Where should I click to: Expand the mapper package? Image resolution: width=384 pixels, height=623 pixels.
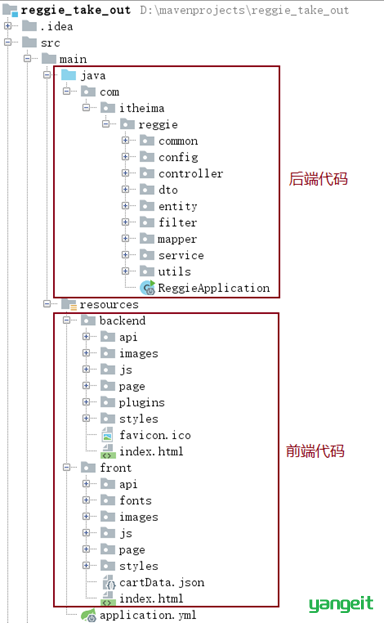[x=125, y=238]
